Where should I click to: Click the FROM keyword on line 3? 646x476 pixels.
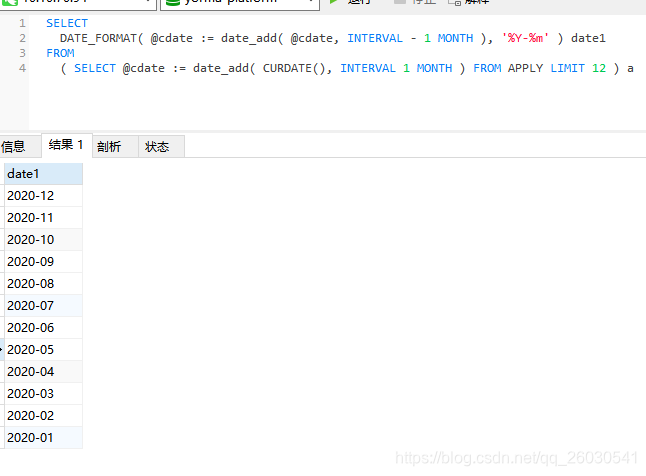click(x=60, y=53)
